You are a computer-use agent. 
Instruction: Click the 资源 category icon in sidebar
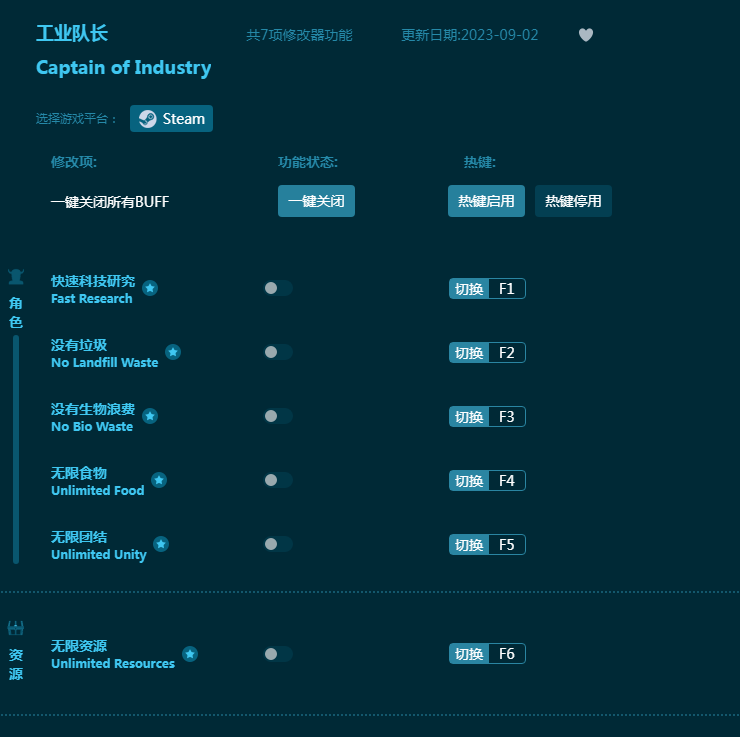click(16, 628)
